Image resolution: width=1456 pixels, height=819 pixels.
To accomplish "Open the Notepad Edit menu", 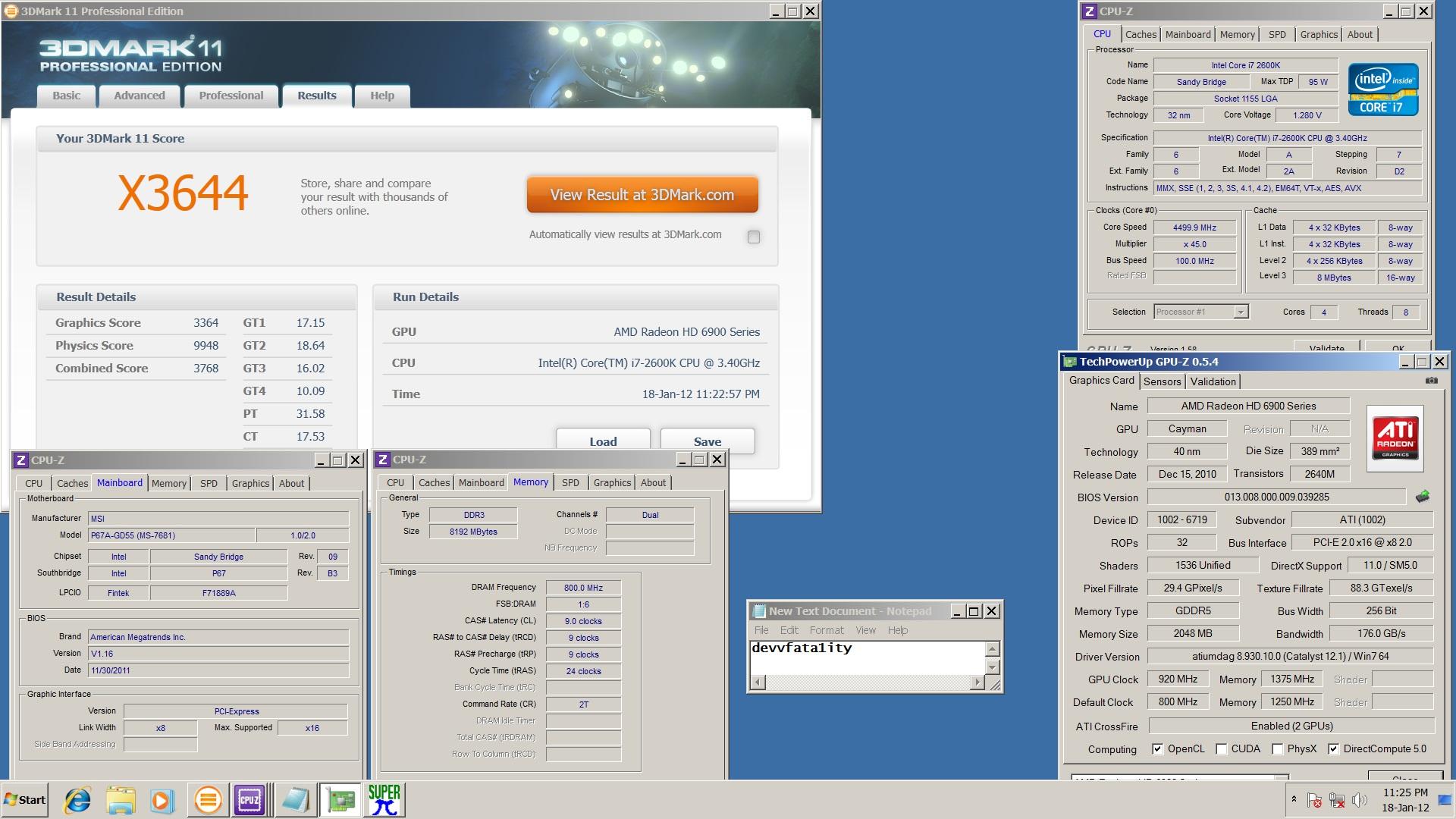I will click(789, 630).
